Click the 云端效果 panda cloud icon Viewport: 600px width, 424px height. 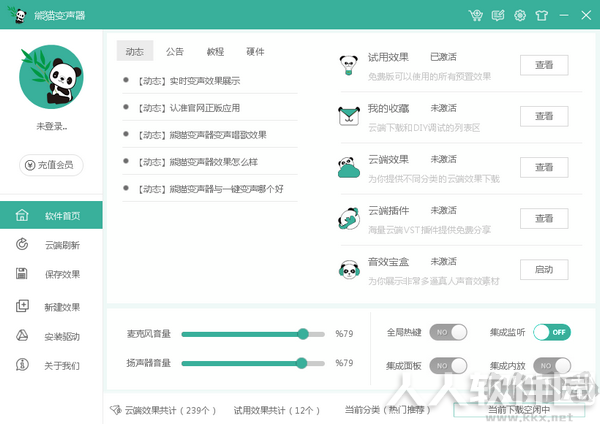pos(349,167)
